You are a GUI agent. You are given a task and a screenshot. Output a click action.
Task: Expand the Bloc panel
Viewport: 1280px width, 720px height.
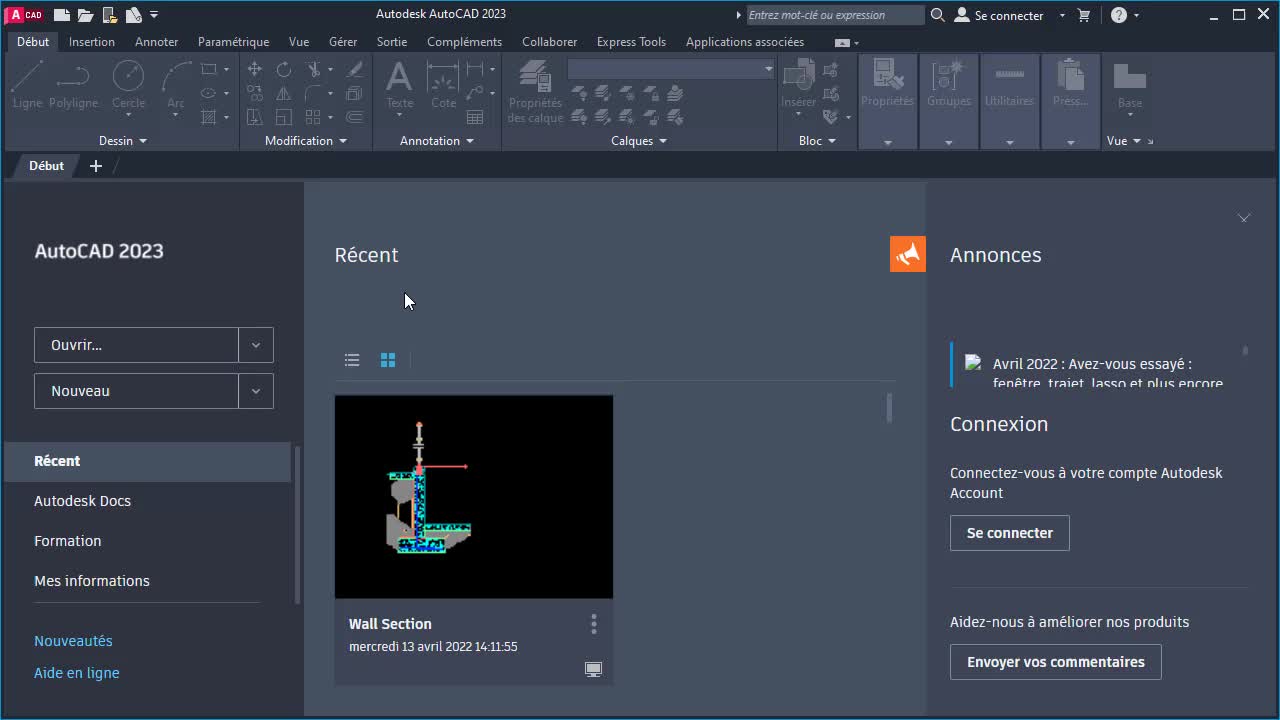(817, 141)
